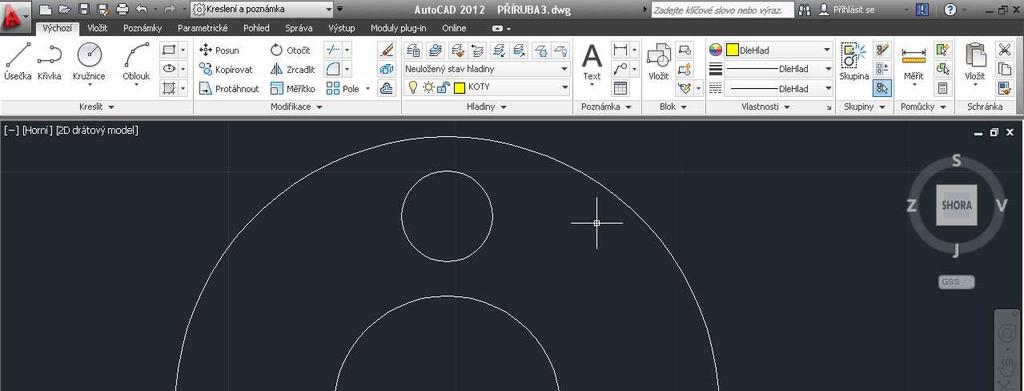Toggle the KOTY layer freeze sun icon
Screen dimensions: 1024x391
click(x=428, y=87)
